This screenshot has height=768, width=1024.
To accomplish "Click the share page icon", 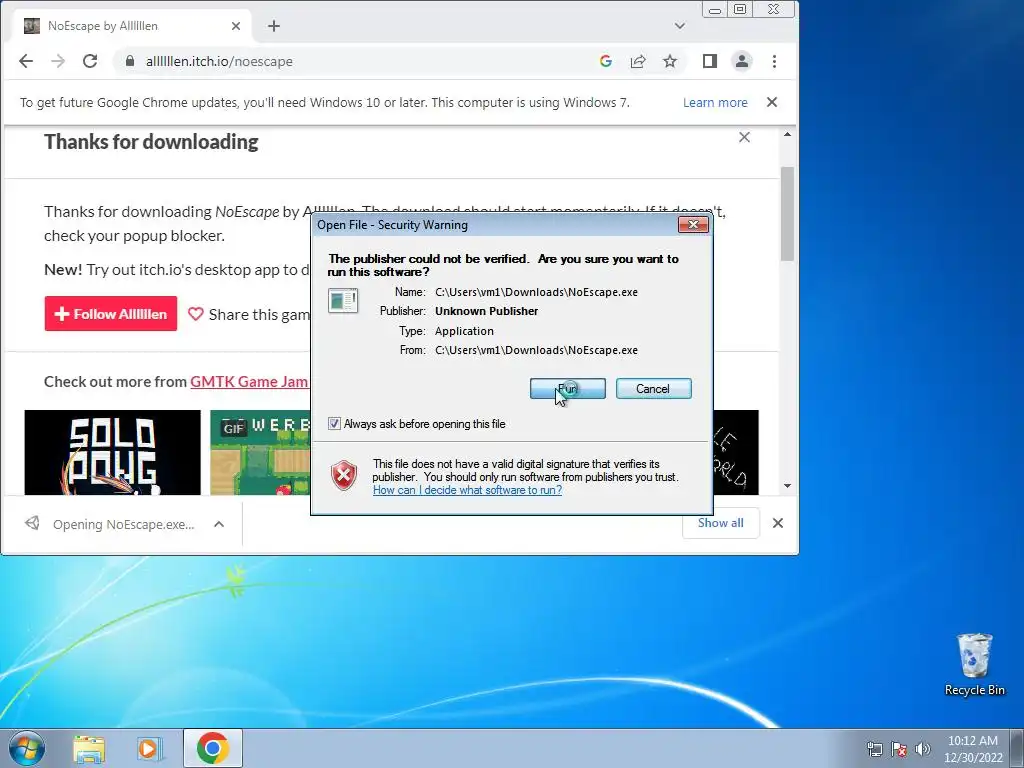I will point(638,61).
